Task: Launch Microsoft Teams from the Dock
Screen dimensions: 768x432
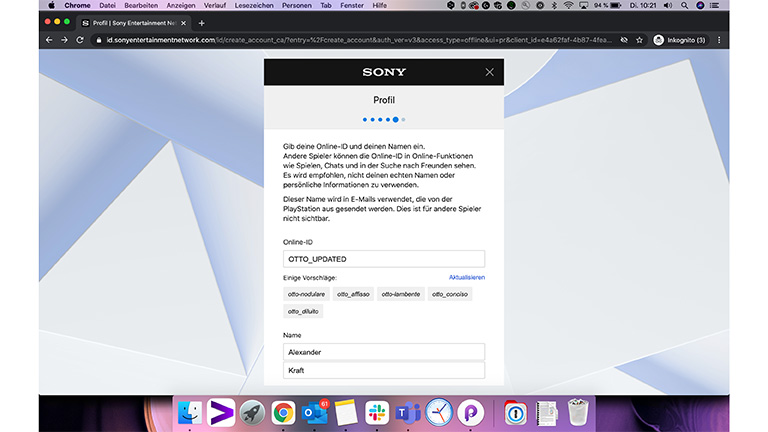Action: [x=408, y=411]
